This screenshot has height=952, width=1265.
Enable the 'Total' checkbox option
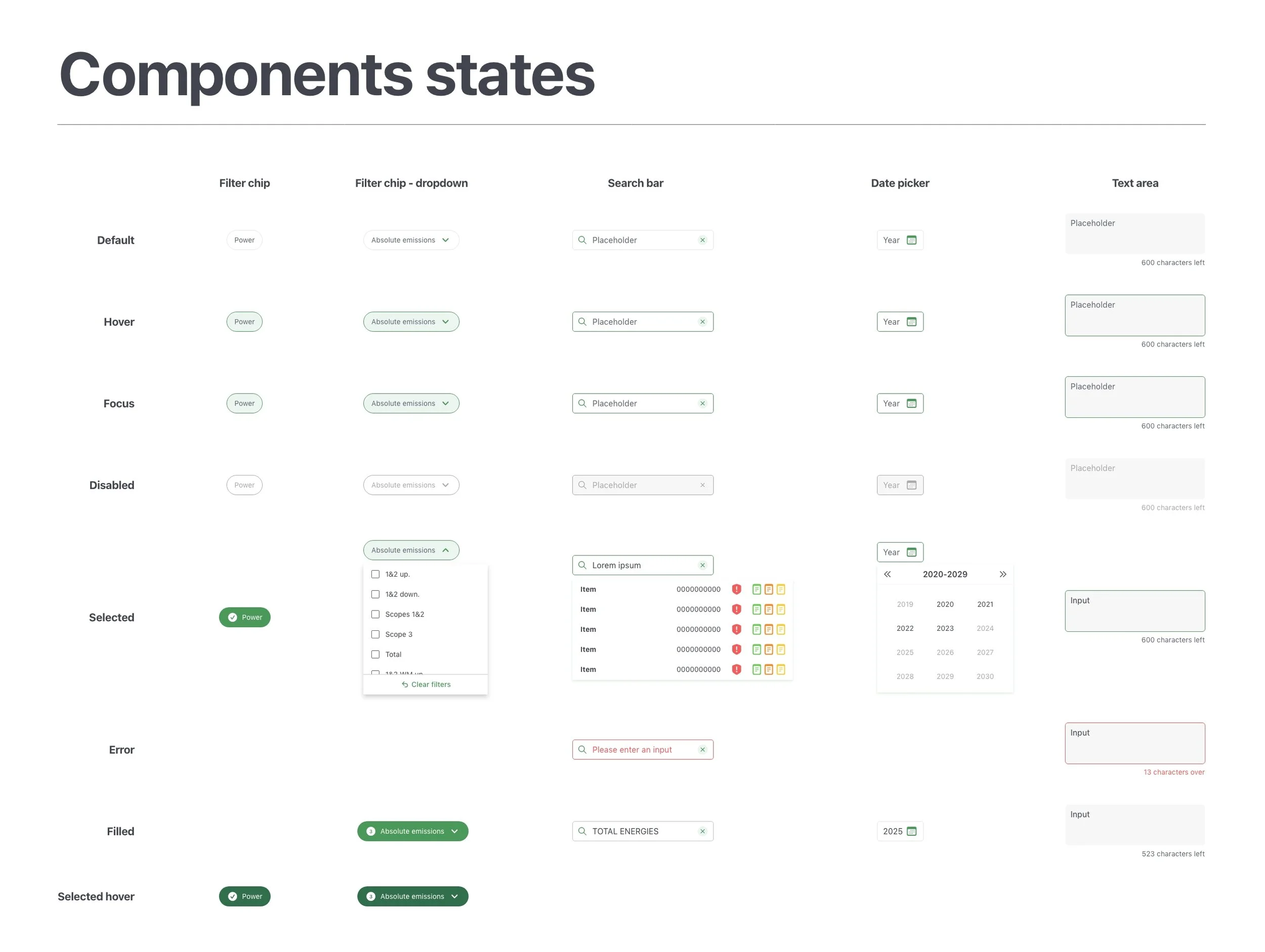coord(375,654)
